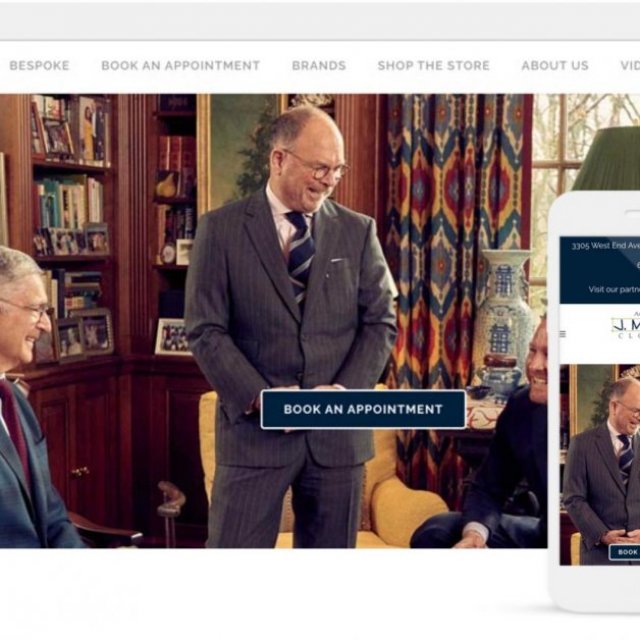The height and width of the screenshot is (640, 640).
Task: Open the BRANDS navigation link
Action: (319, 65)
